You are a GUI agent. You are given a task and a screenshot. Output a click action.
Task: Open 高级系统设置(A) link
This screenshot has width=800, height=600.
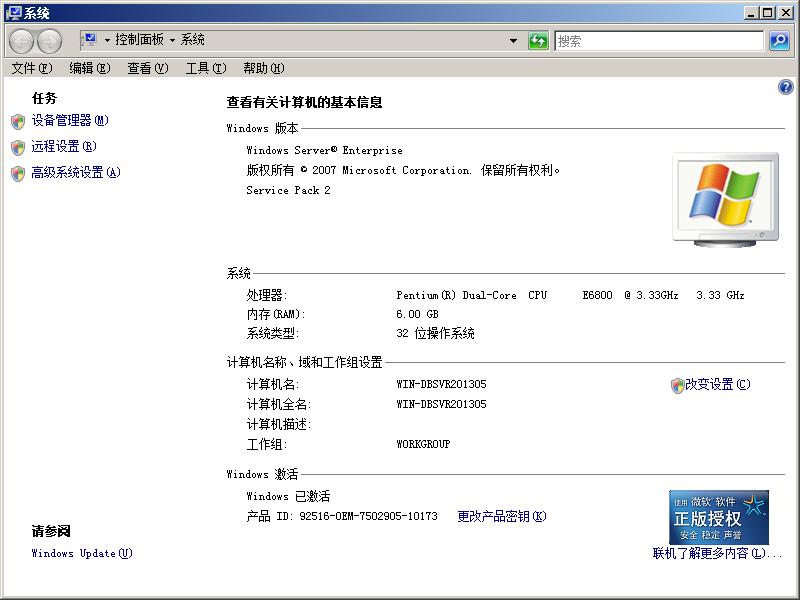pos(76,172)
